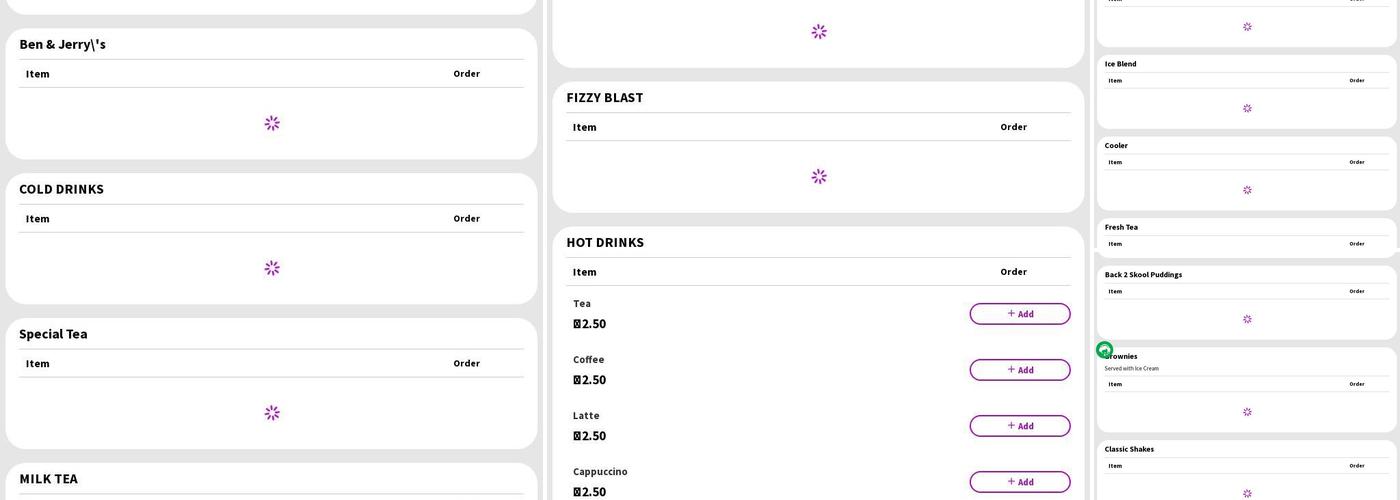Add Coffee to the order
1400x500 pixels.
pyautogui.click(x=1019, y=370)
